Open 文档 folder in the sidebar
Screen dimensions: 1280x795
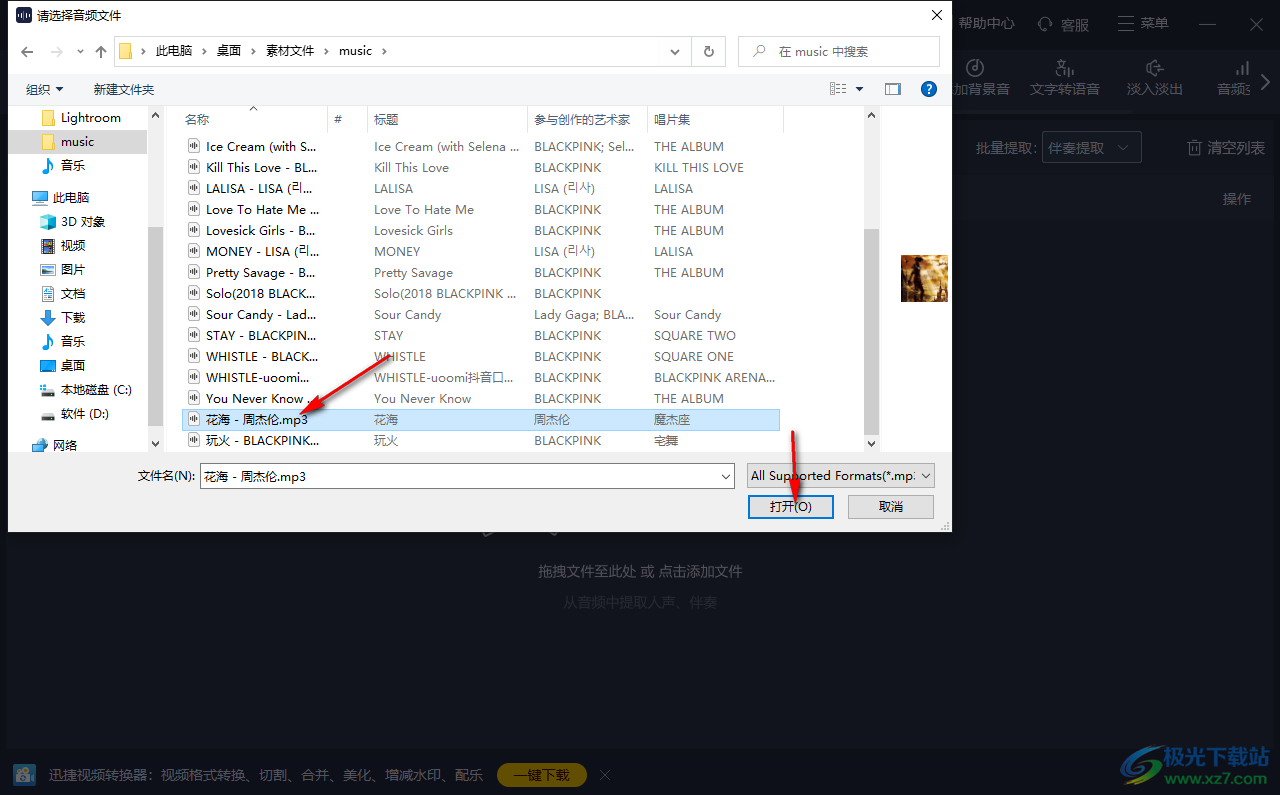click(72, 294)
